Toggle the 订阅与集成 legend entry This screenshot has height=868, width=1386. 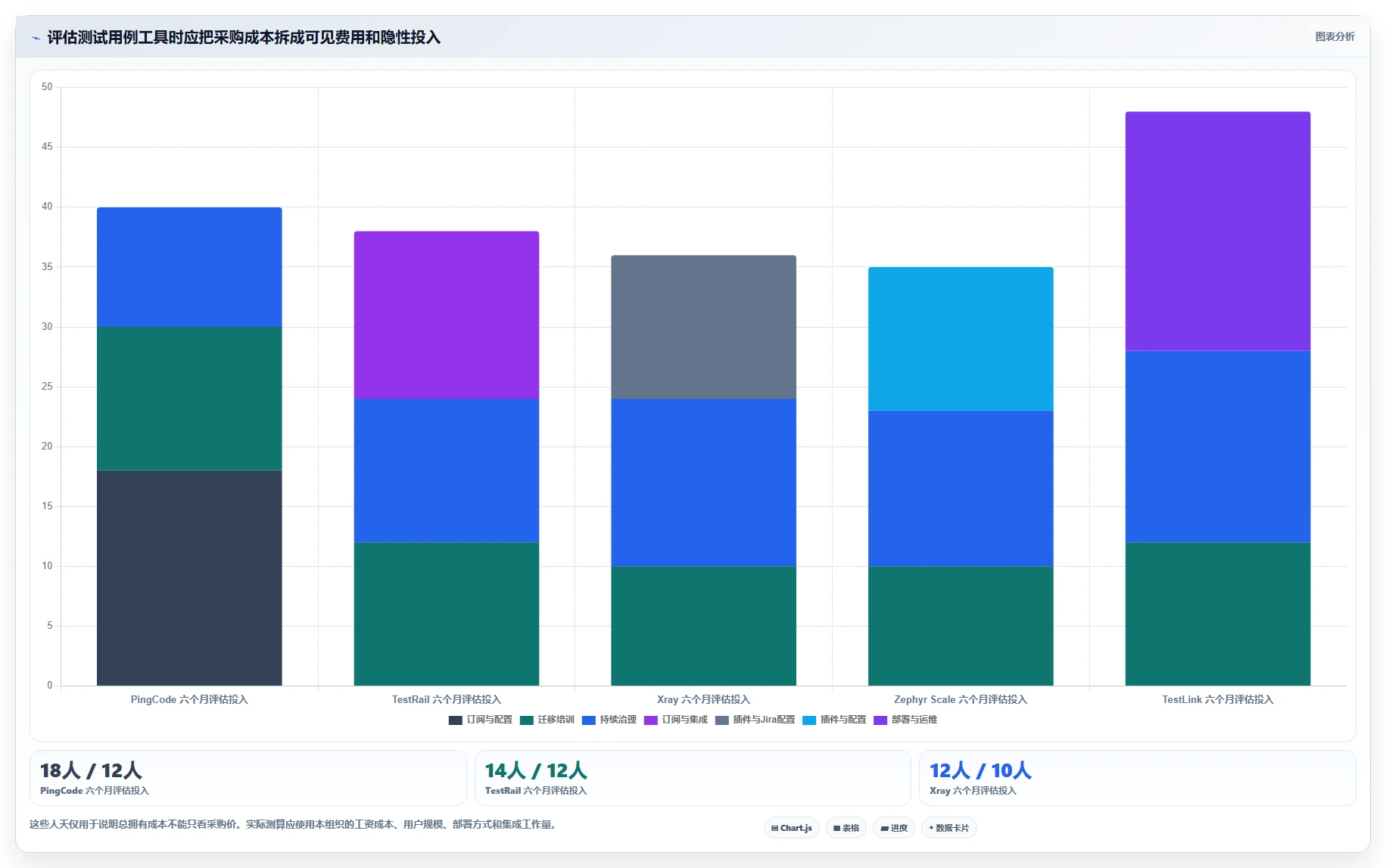[676, 720]
